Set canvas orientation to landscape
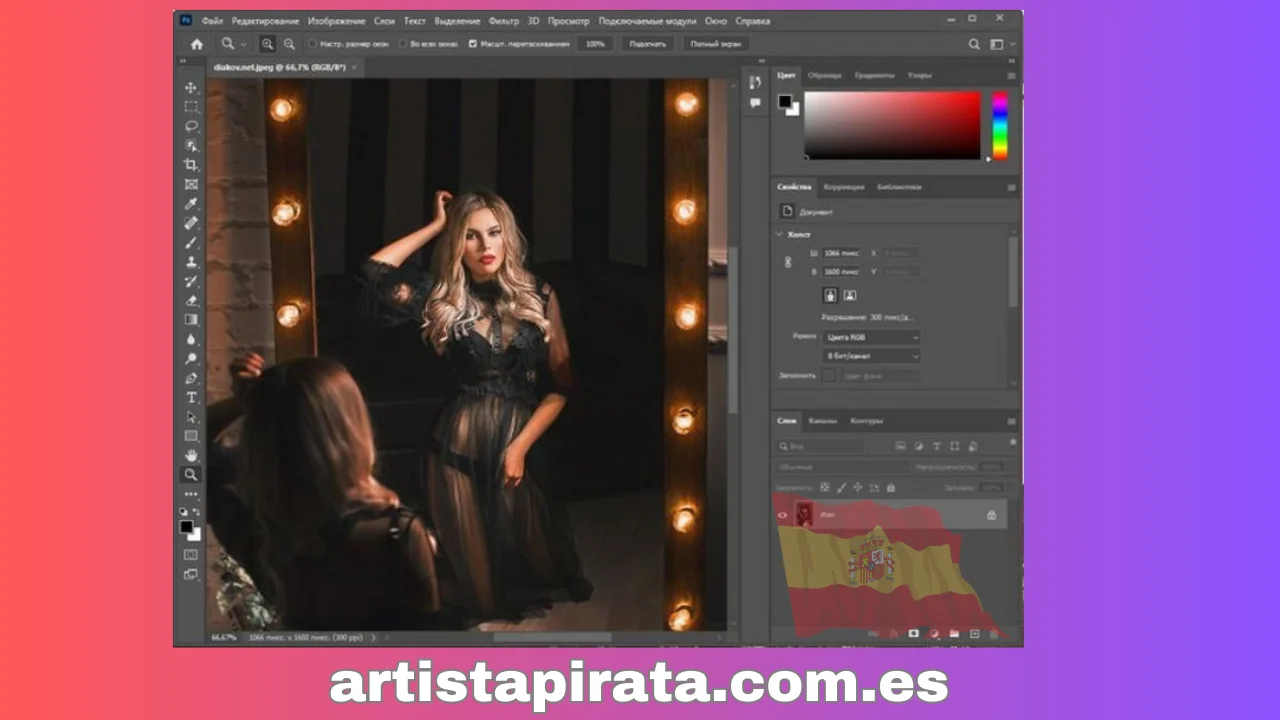 (849, 295)
